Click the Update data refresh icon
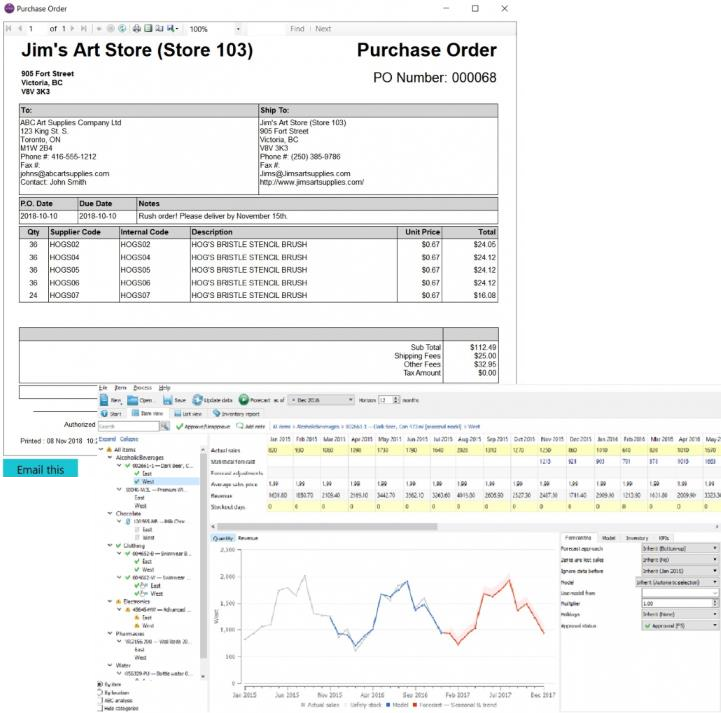 point(198,399)
